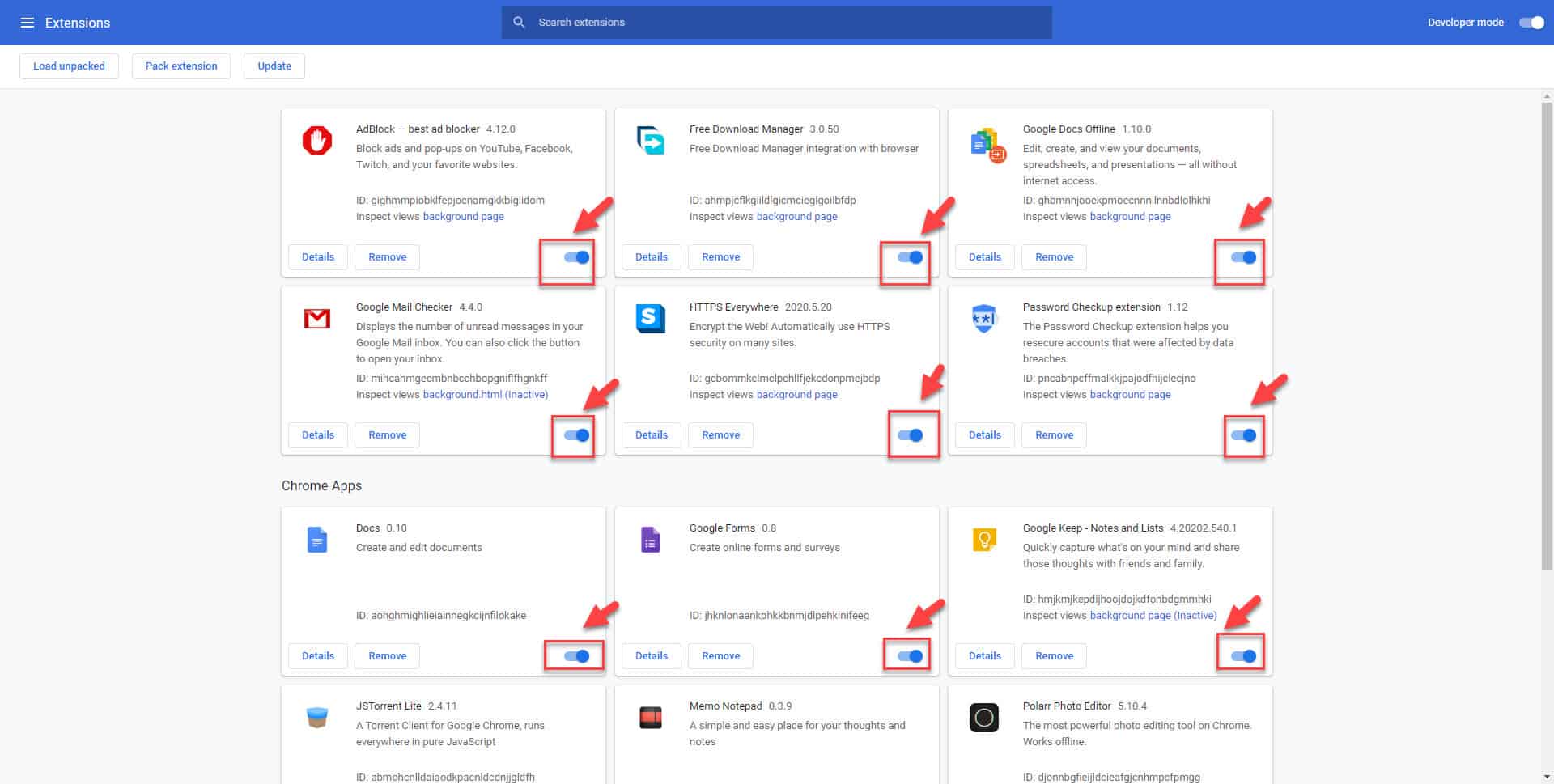Disable Google Mail Checker toggle
Viewport: 1554px width, 784px height.
coord(577,435)
